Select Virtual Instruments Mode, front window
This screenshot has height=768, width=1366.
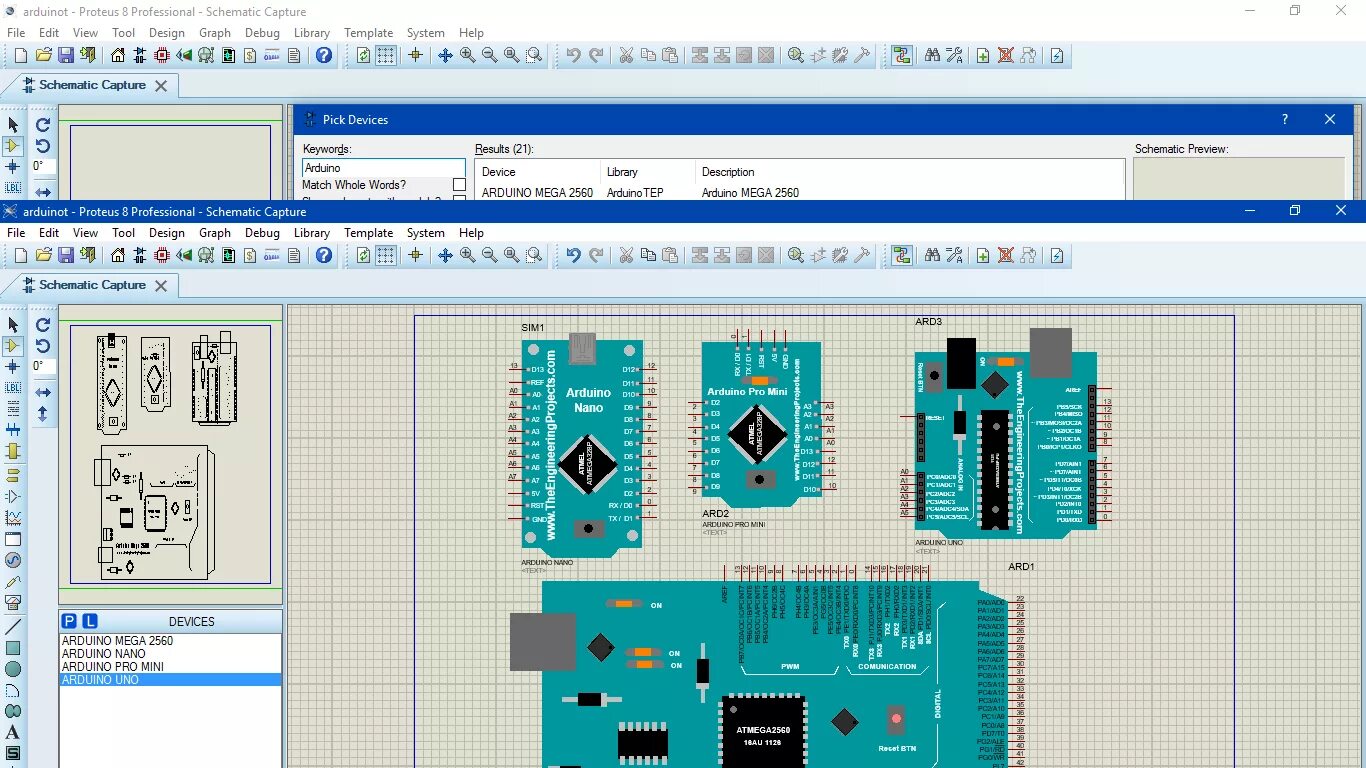click(13, 603)
